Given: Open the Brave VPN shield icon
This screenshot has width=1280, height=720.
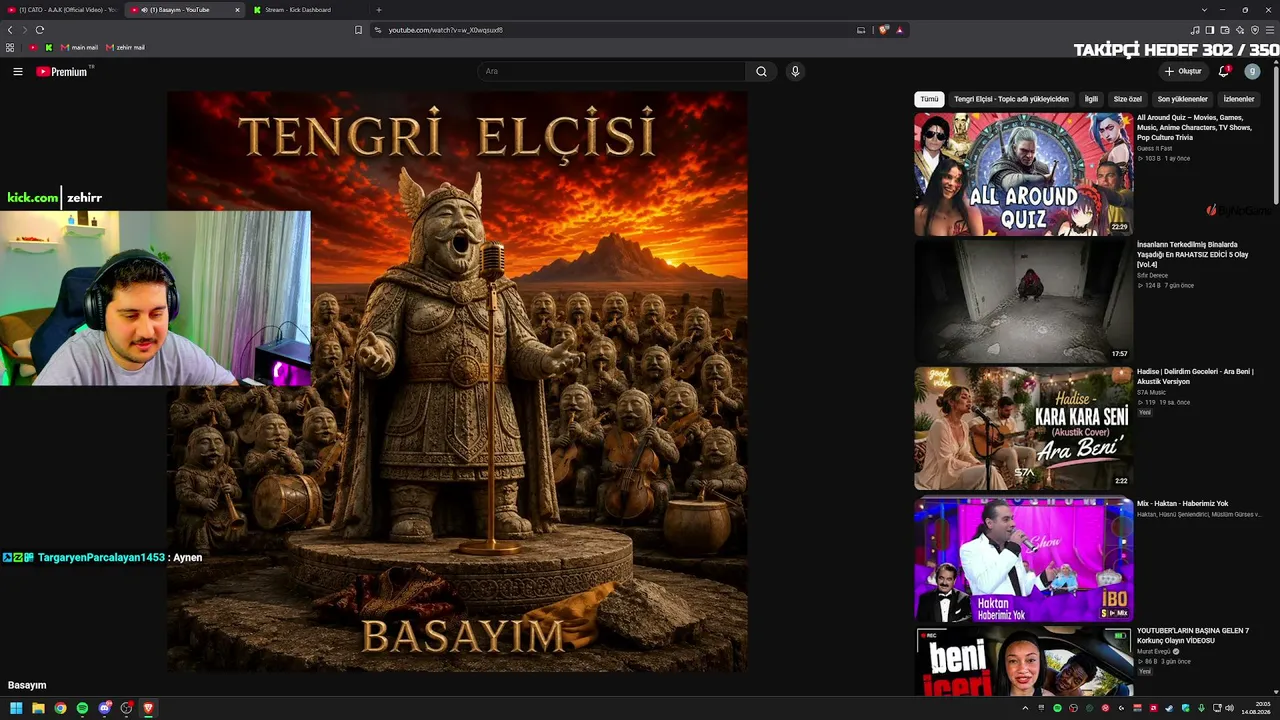Looking at the screenshot, I should click(x=1255, y=30).
